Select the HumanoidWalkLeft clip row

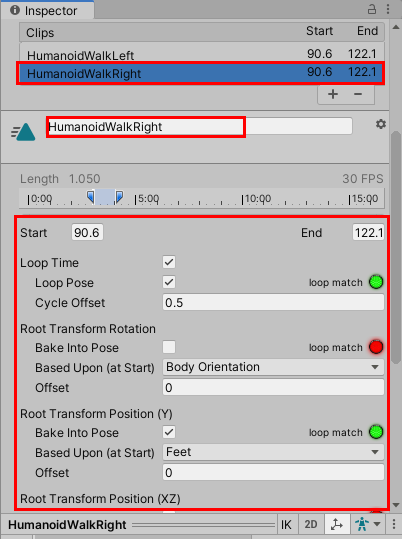[x=202, y=54]
